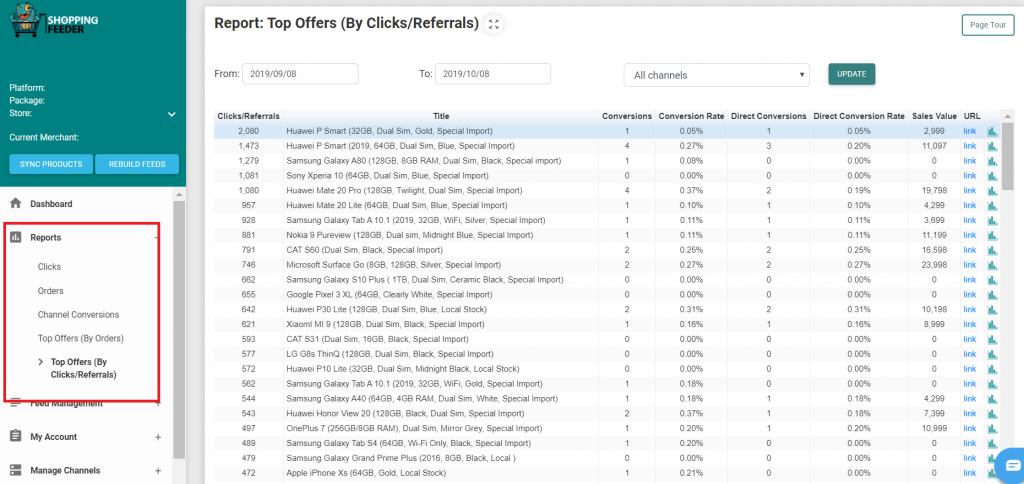1024x484 pixels.
Task: Open the All channels dropdown
Action: click(x=716, y=75)
